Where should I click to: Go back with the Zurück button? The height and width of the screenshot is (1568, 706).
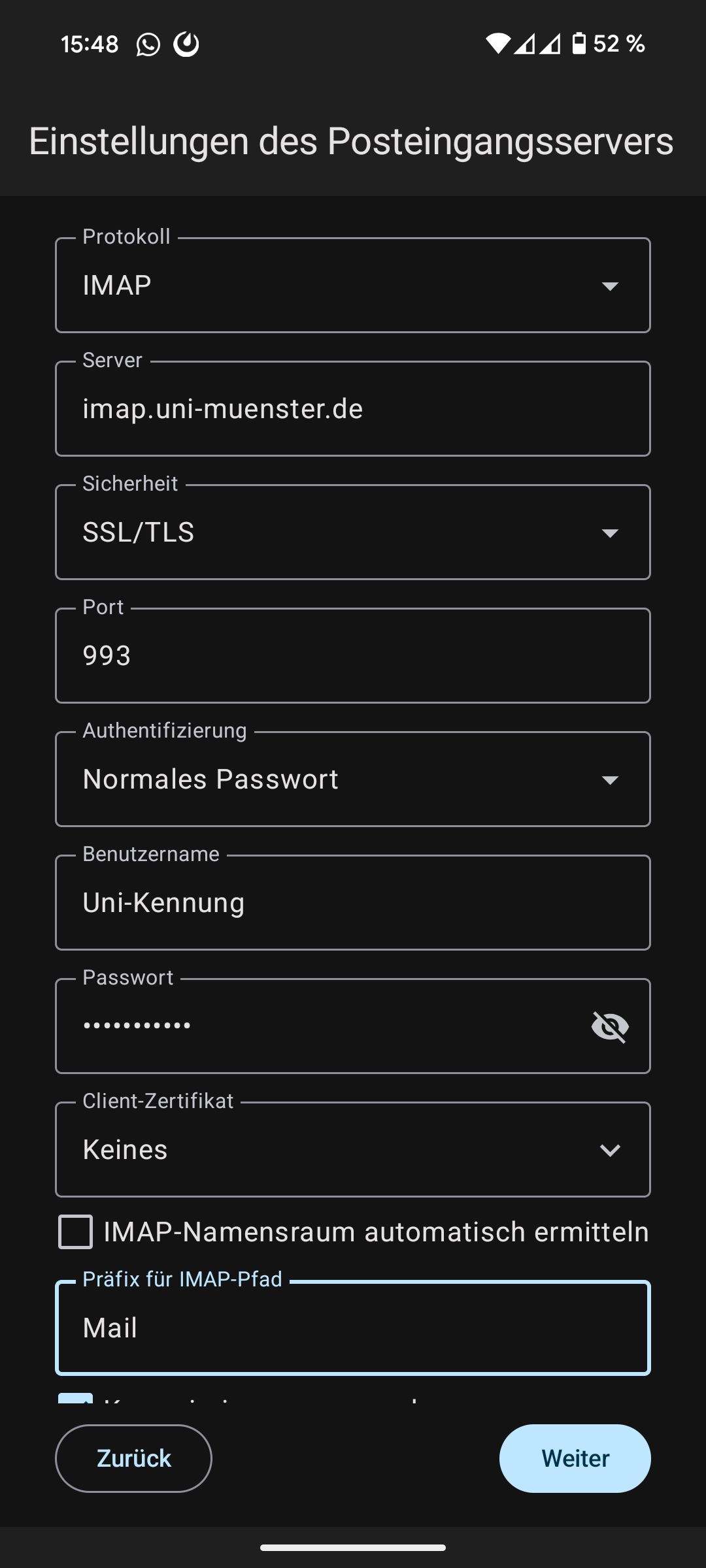click(x=133, y=1458)
